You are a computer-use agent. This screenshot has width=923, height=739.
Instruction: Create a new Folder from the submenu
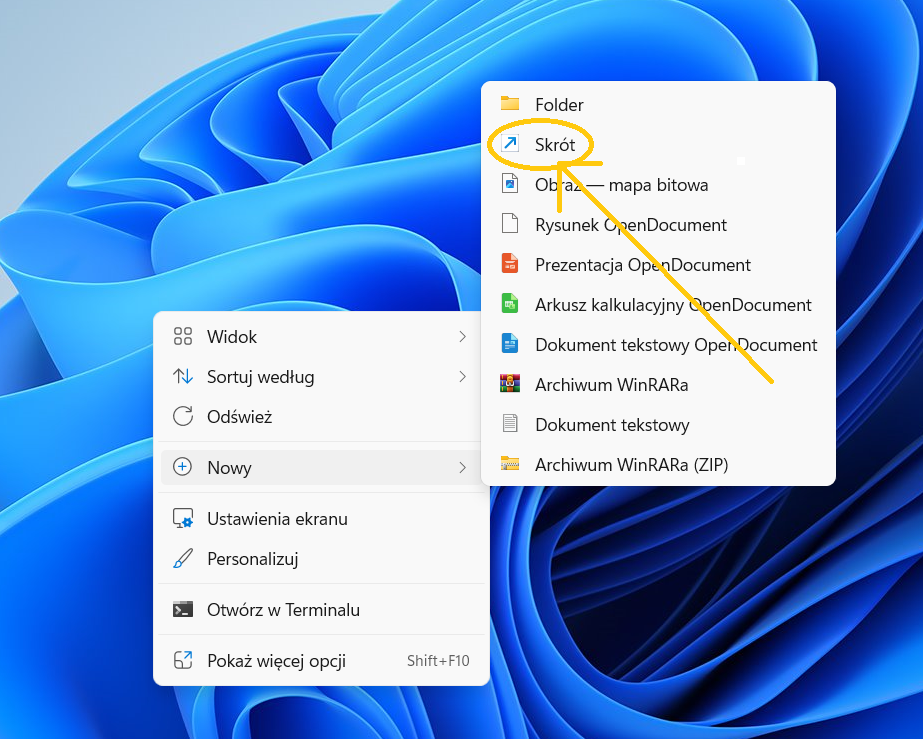coord(658,104)
